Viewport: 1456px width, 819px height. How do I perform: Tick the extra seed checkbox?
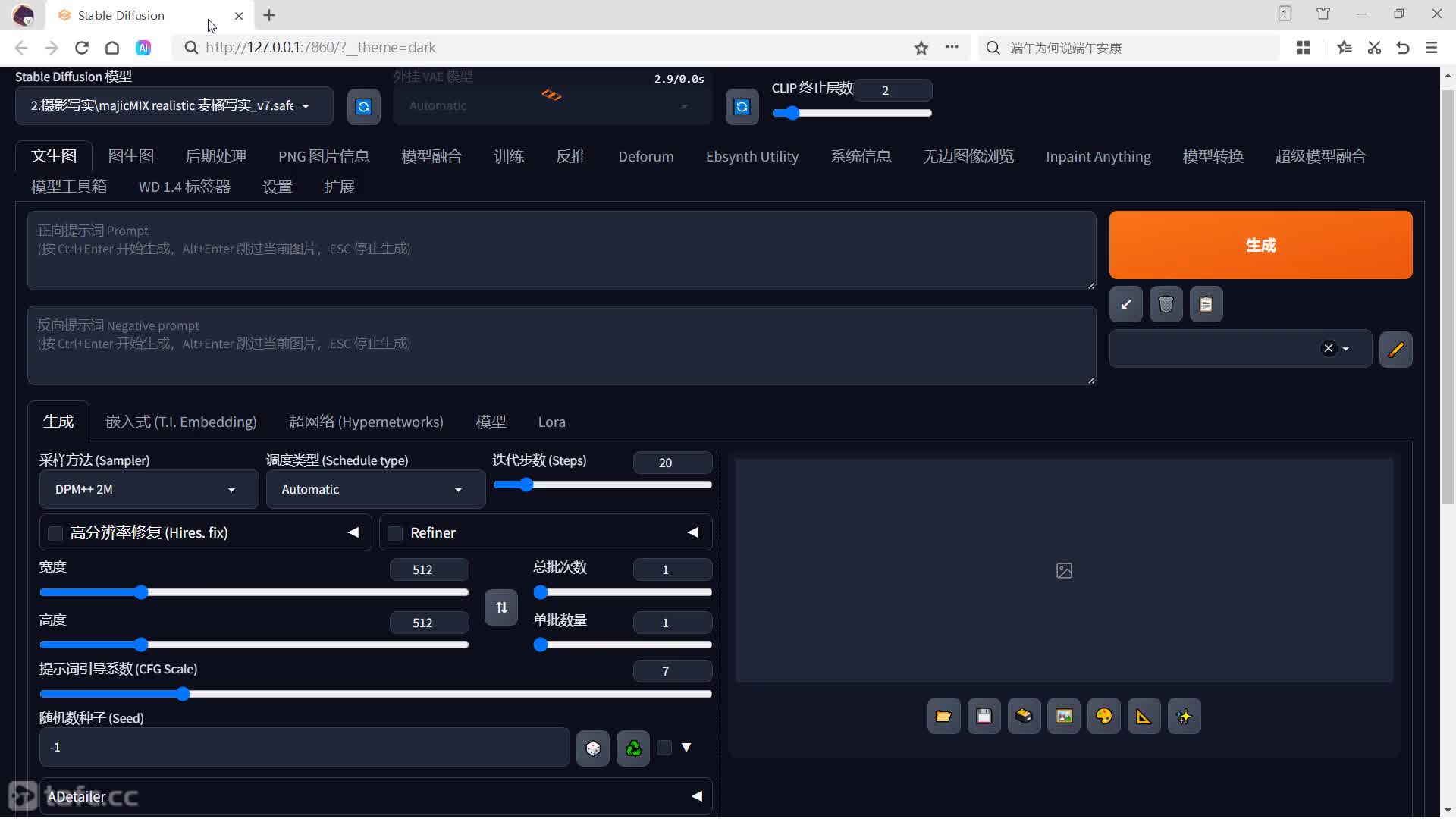coord(664,748)
